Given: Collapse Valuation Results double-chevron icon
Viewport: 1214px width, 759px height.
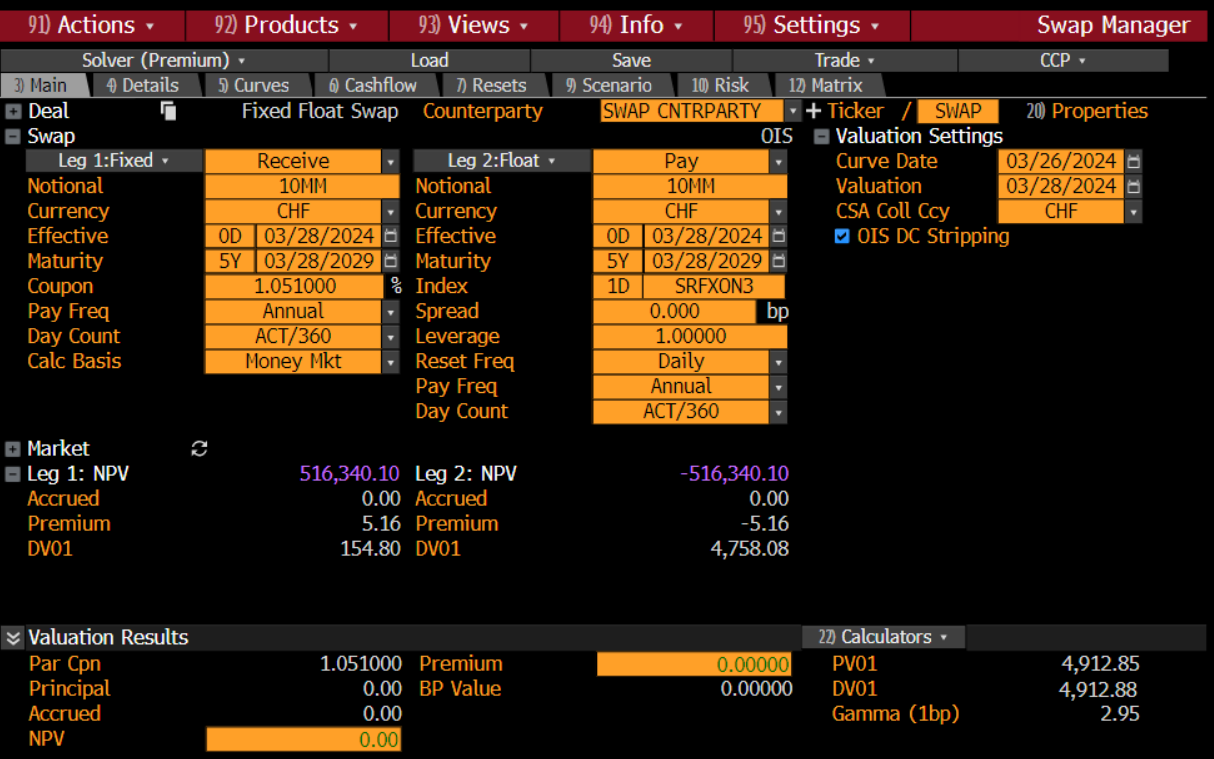Looking at the screenshot, I should [13, 638].
